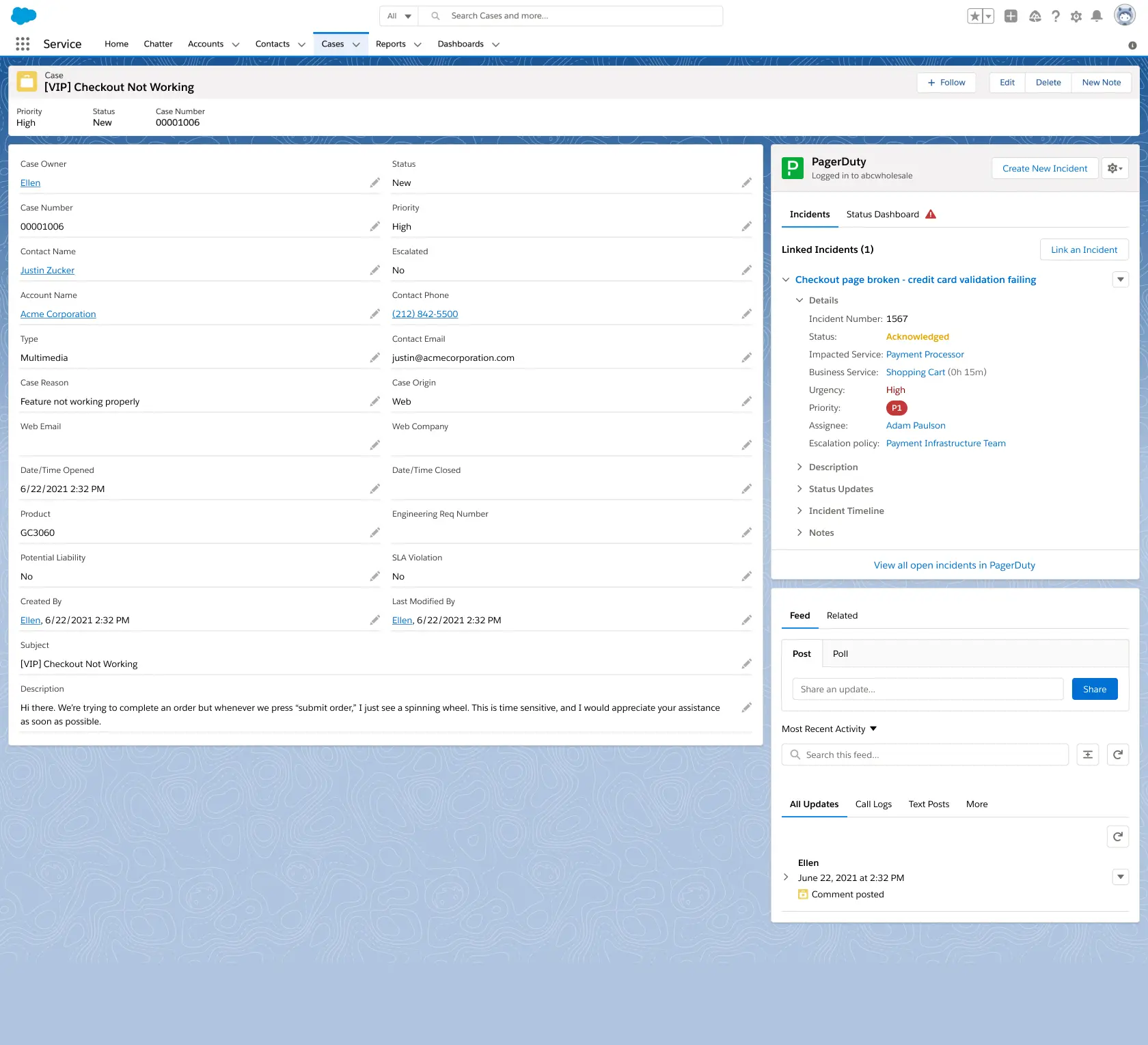
Task: Go to the Chatter tab
Action: pos(158,44)
